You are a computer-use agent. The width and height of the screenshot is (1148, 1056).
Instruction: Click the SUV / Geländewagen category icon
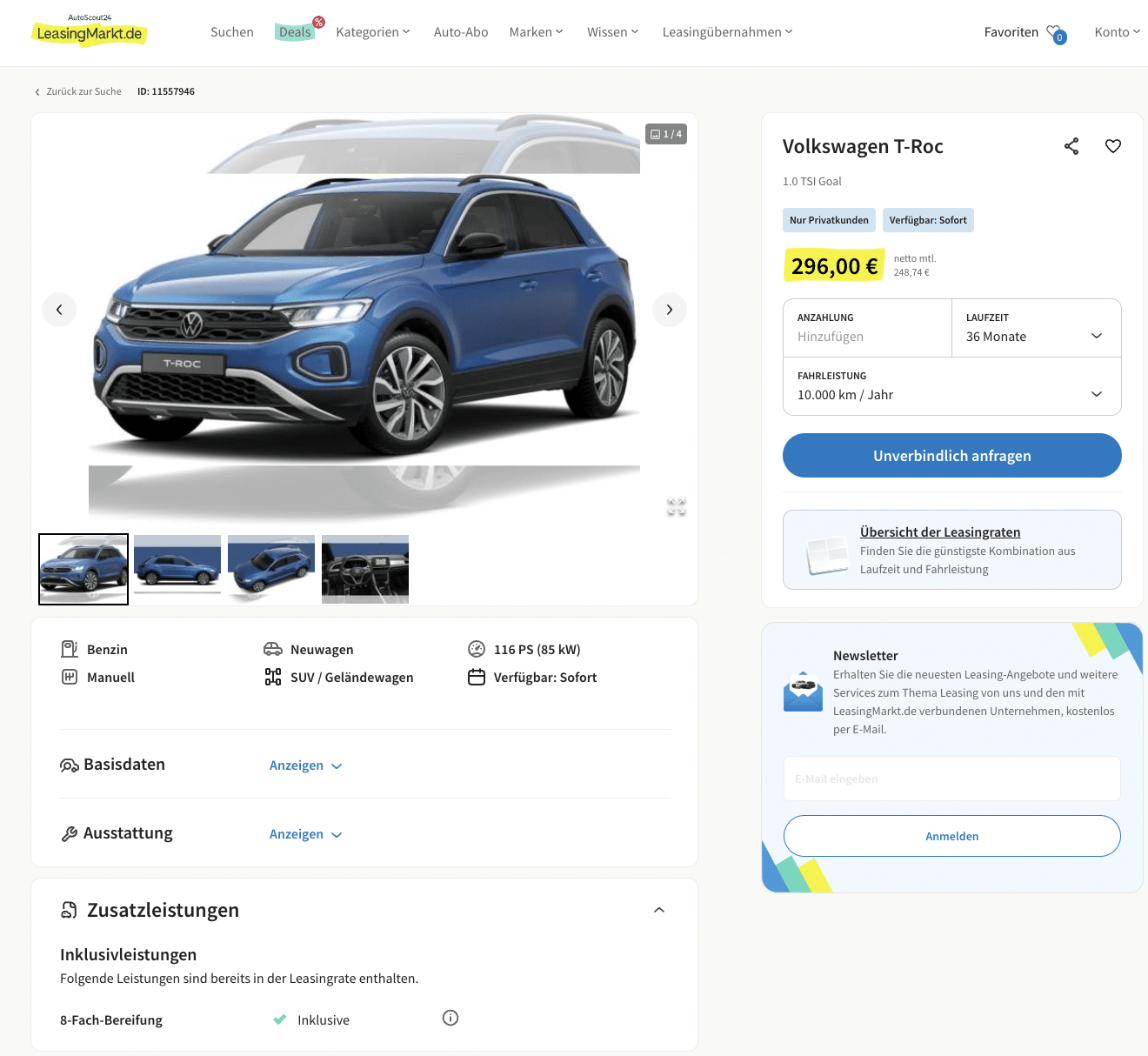(x=273, y=677)
